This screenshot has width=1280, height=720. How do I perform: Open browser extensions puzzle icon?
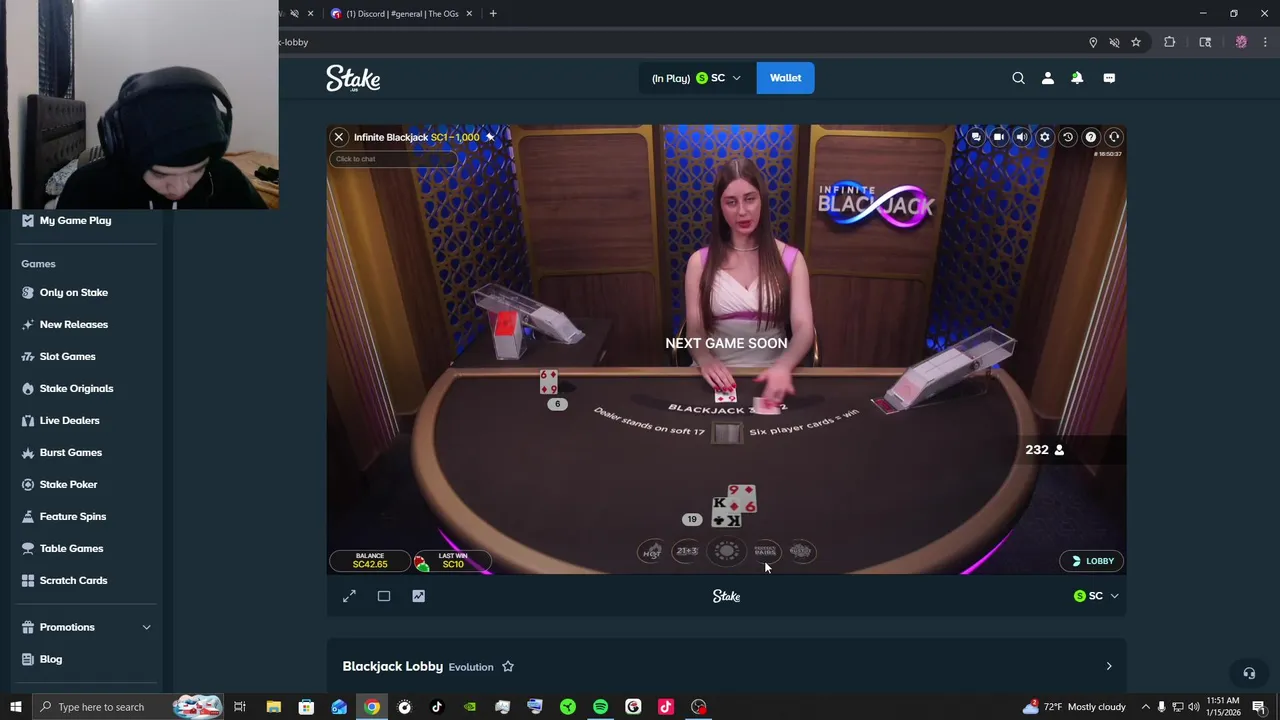tap(1169, 42)
